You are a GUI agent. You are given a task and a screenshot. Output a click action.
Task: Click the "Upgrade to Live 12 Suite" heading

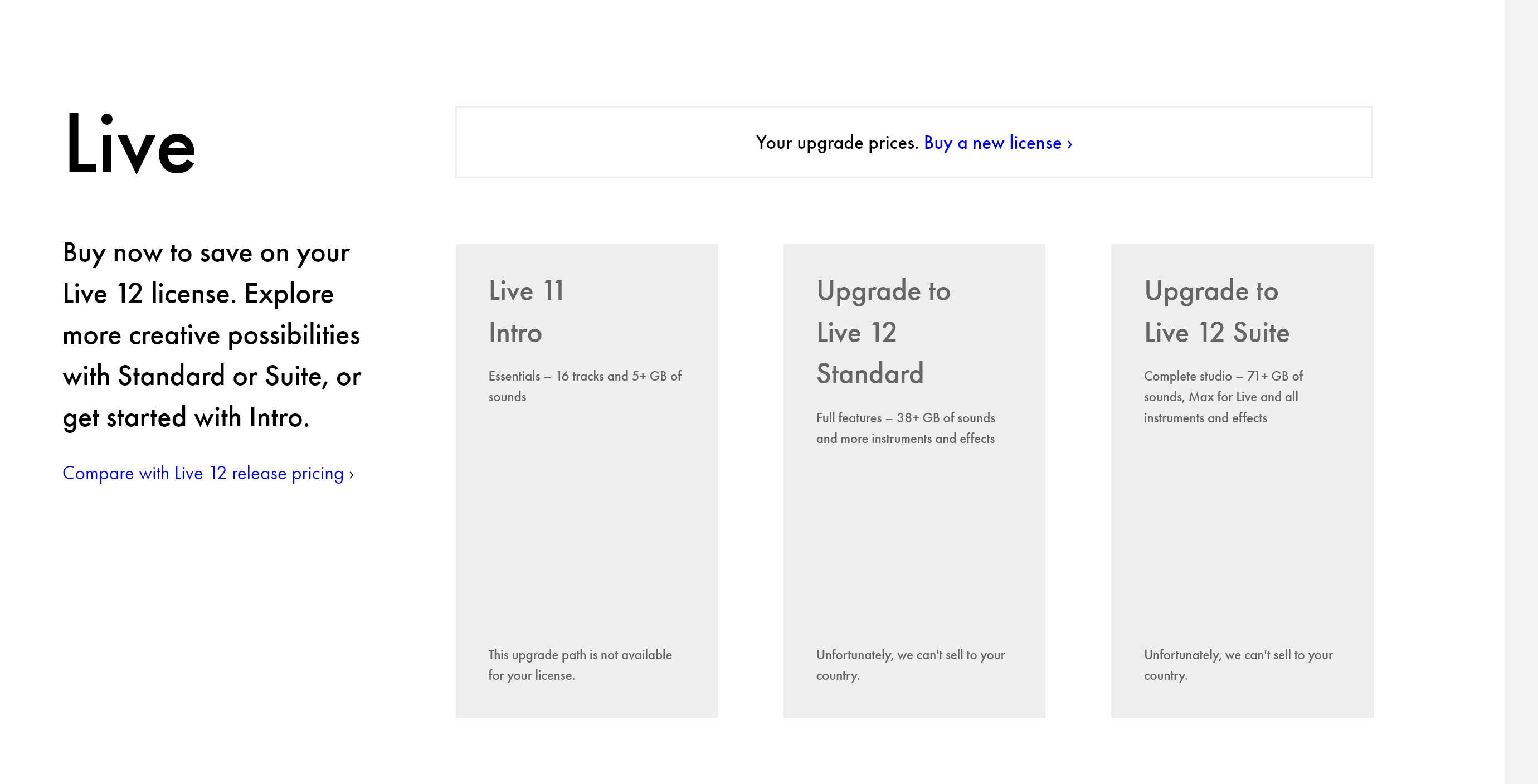coord(1216,311)
